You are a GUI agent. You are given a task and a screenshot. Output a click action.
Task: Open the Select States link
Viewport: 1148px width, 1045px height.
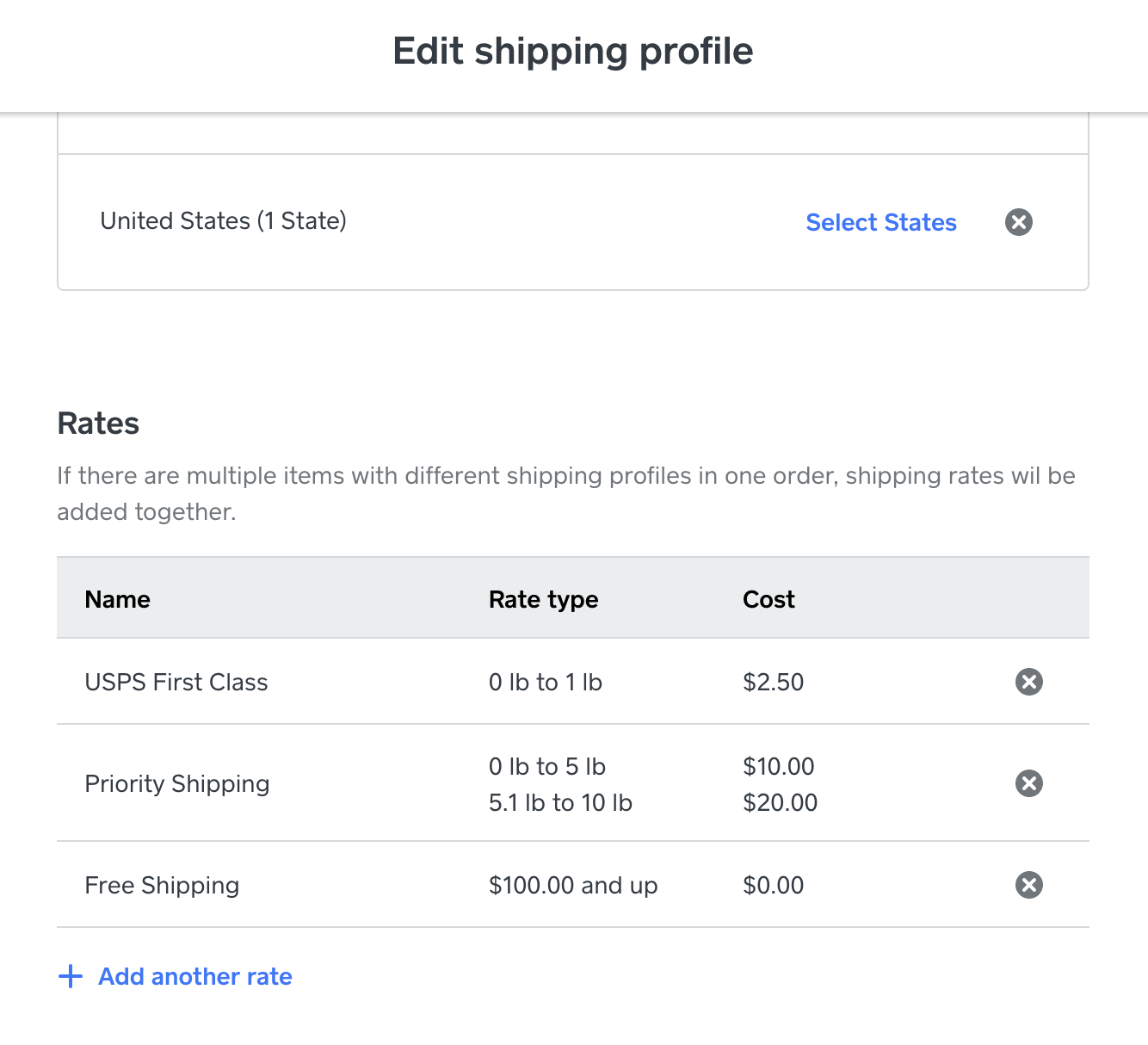point(880,222)
